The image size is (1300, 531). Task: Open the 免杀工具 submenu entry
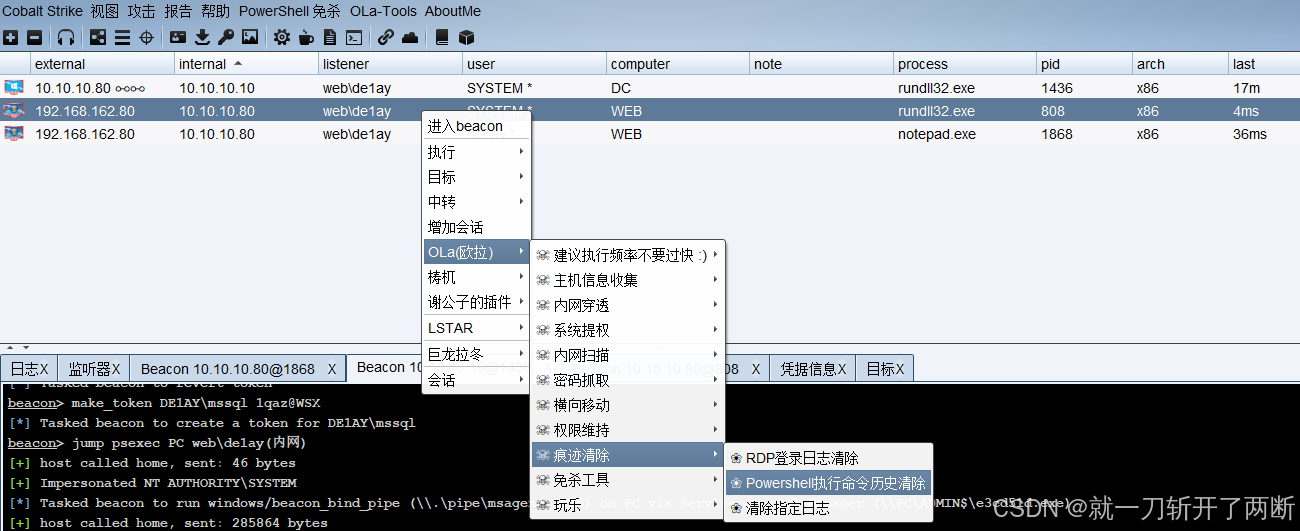coord(627,480)
